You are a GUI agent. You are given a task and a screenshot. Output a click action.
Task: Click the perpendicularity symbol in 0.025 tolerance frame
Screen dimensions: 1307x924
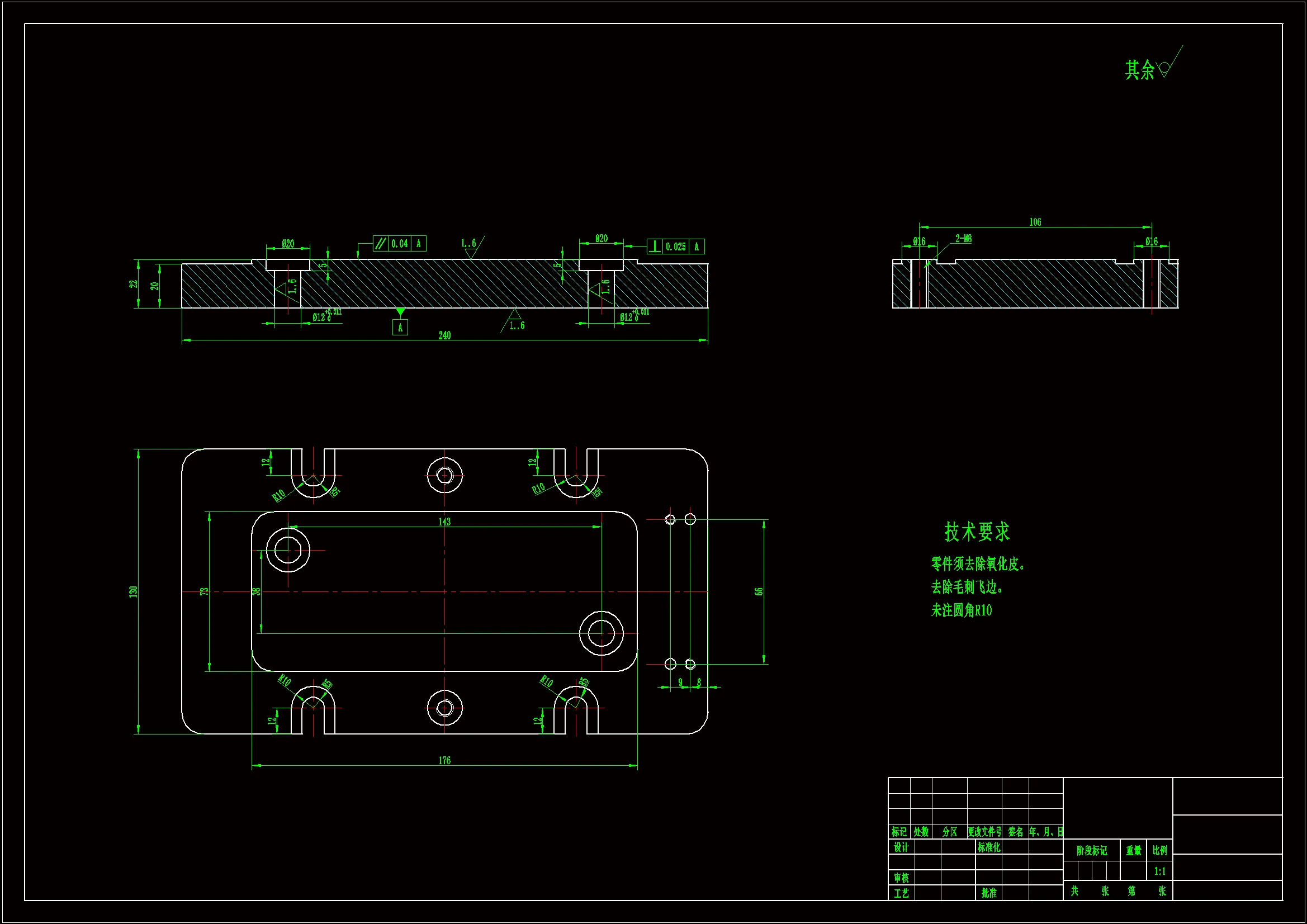(x=655, y=247)
